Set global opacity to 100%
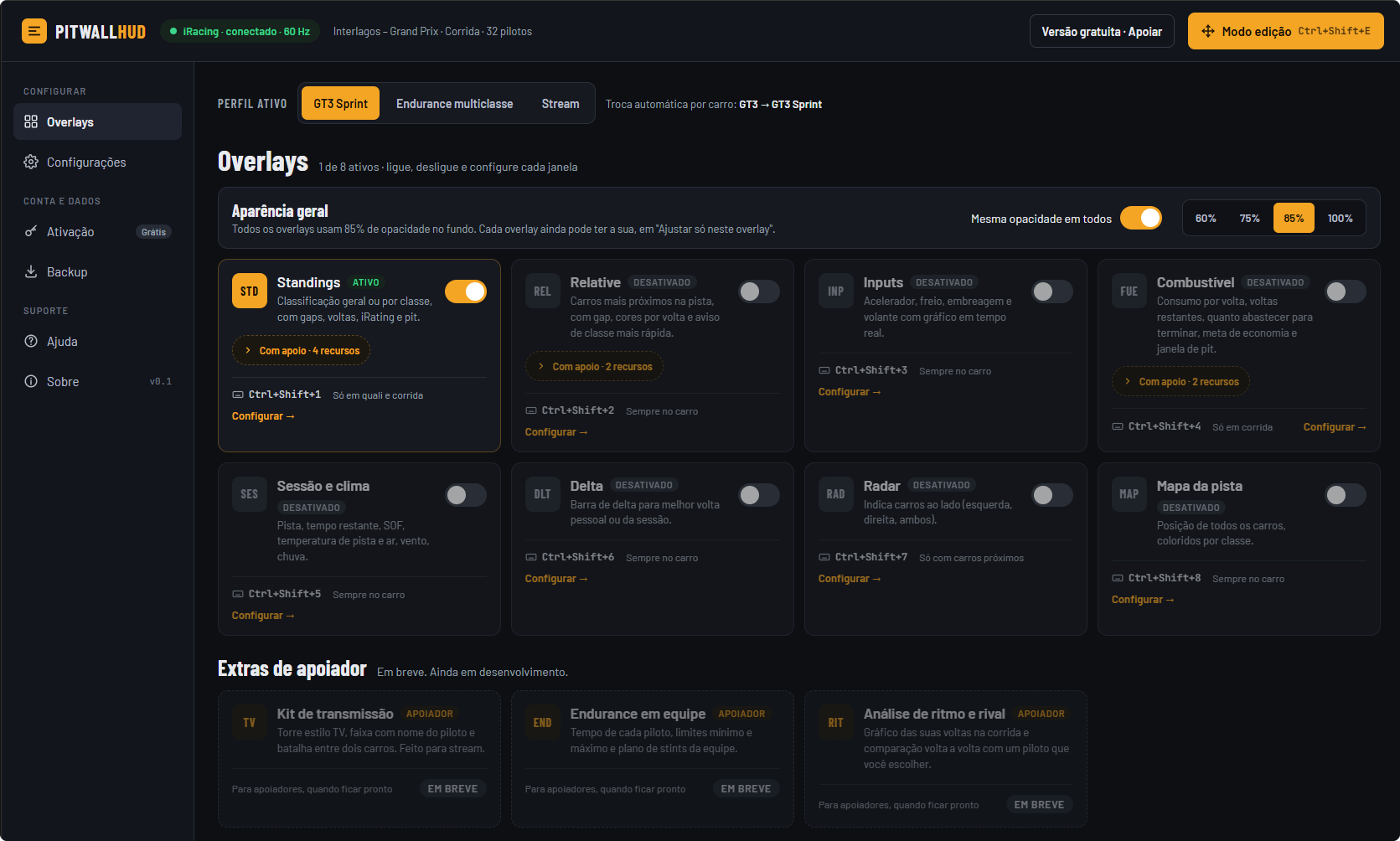Screen dimensions: 1400x841 [1340, 218]
